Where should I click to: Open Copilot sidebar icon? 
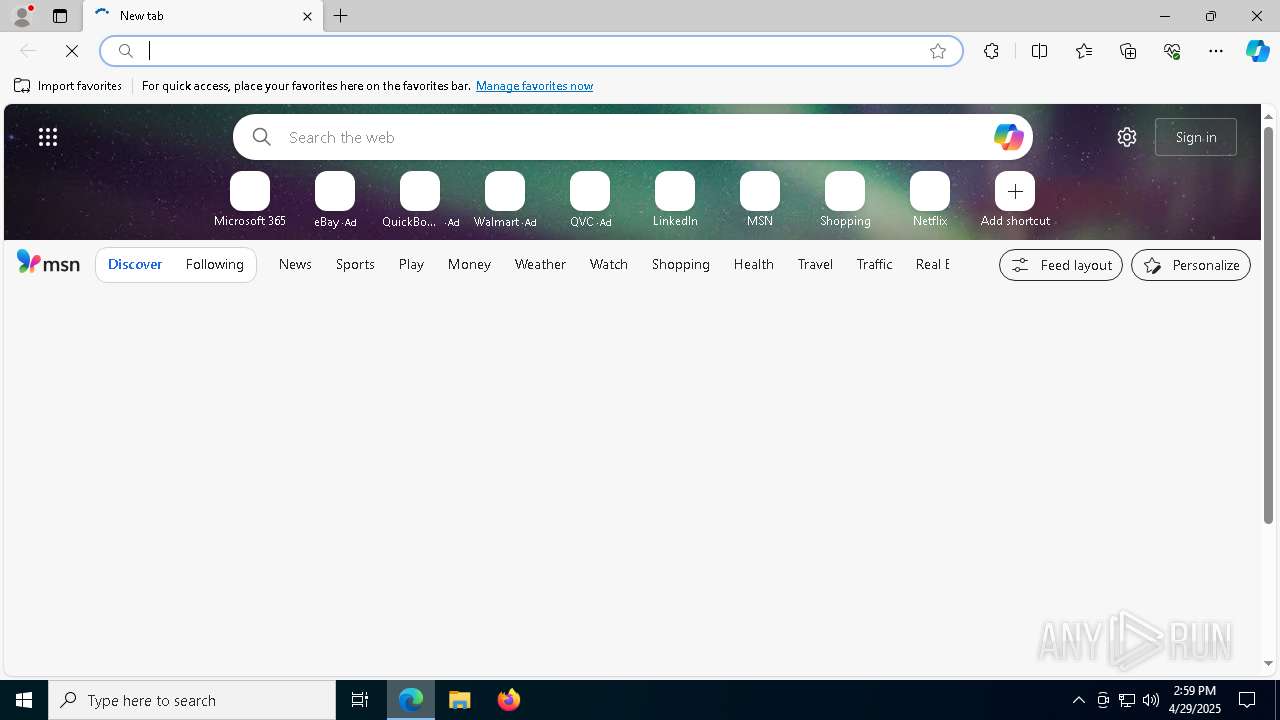tap(1257, 51)
